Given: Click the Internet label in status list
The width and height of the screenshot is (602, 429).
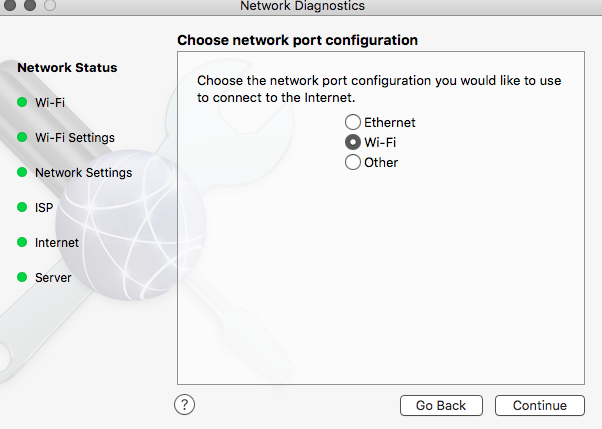Looking at the screenshot, I should pos(57,242).
